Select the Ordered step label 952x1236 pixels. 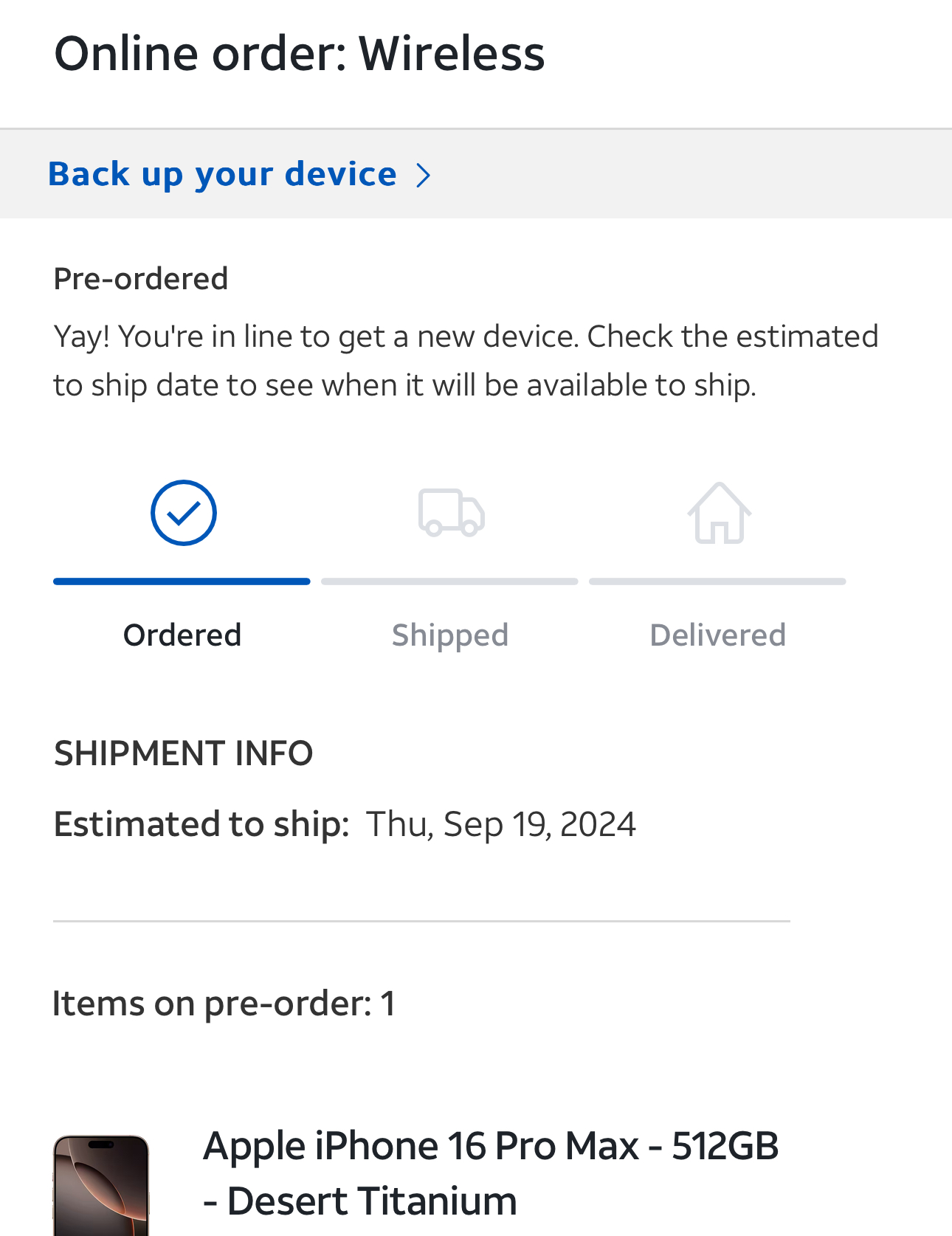tap(182, 635)
